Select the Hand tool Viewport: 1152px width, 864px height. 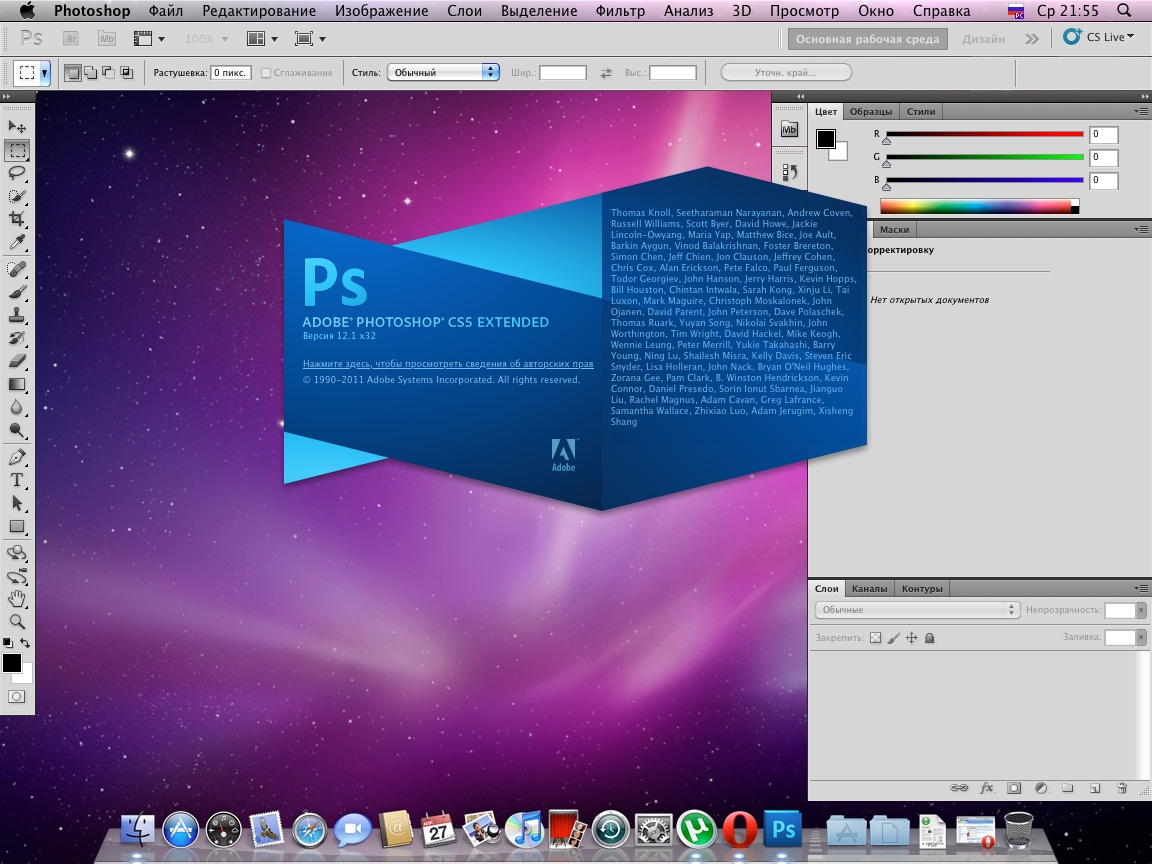coord(17,599)
